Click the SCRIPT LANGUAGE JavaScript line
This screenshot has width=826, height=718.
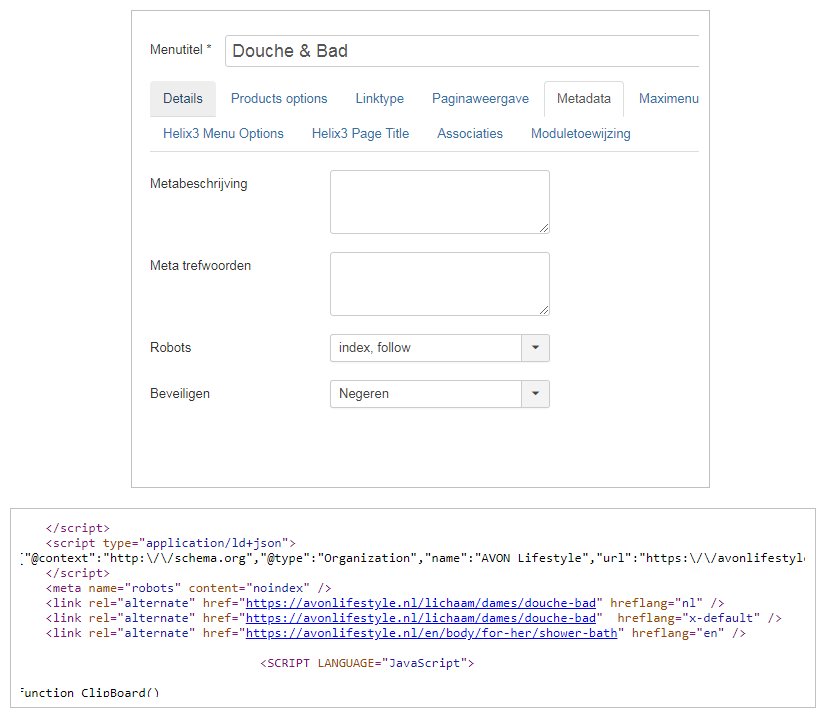coord(367,663)
